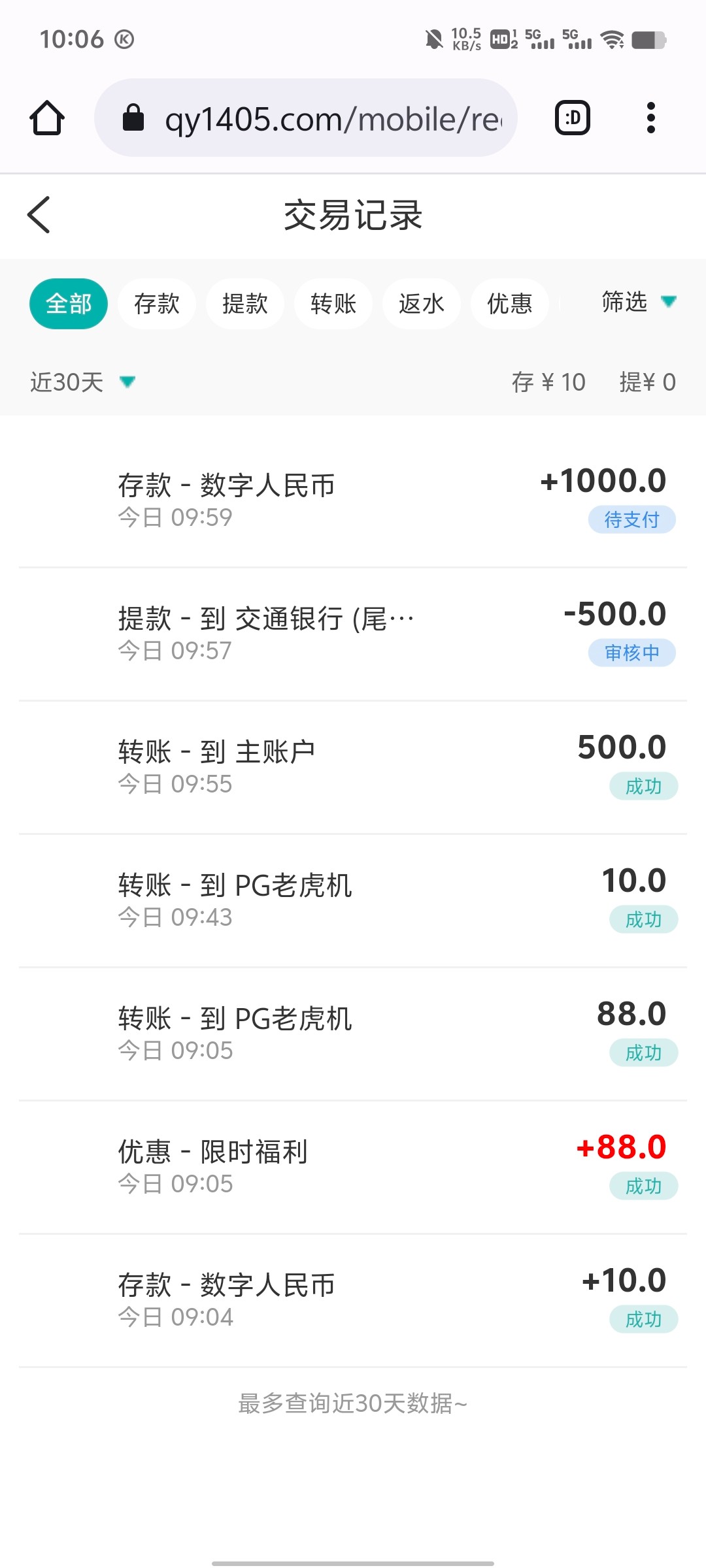This screenshot has width=706, height=1568.
Task: Tap the battery icon in status bar
Action: tap(648, 40)
